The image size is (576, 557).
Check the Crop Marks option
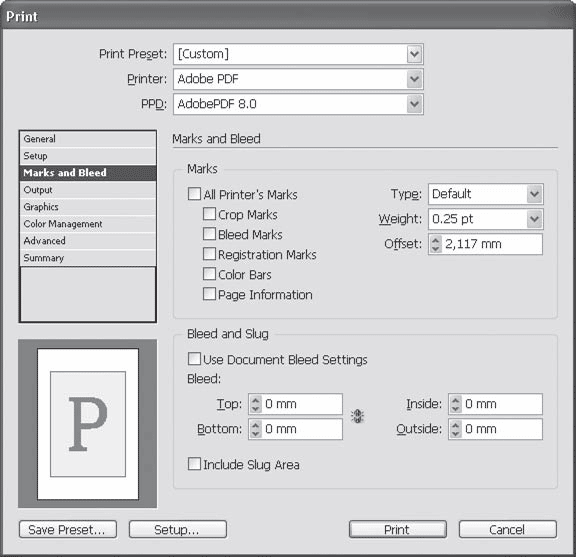click(209, 214)
